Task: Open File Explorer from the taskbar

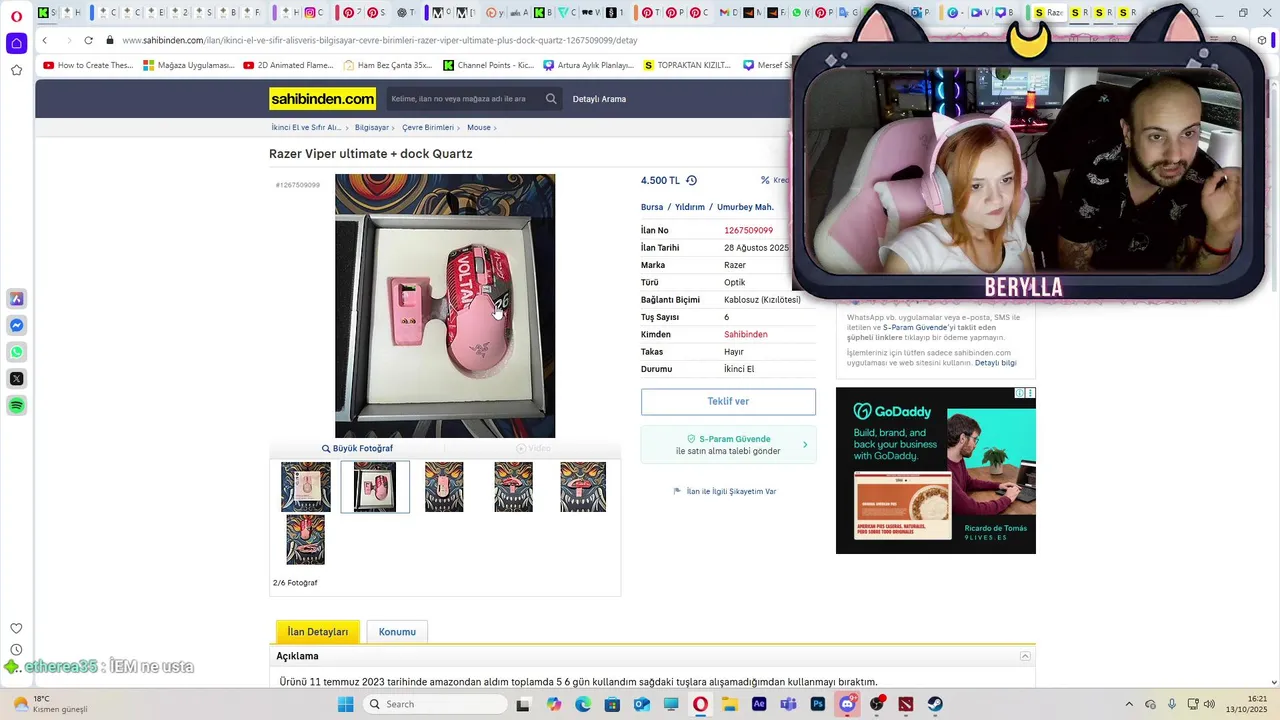Action: [x=730, y=704]
